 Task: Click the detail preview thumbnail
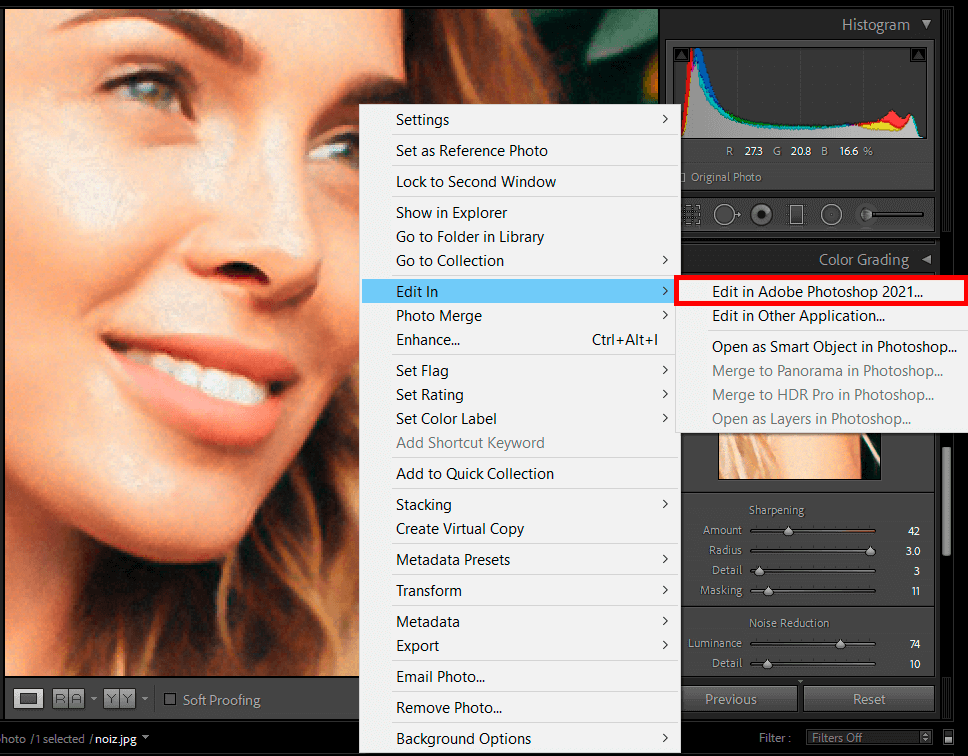pos(799,456)
